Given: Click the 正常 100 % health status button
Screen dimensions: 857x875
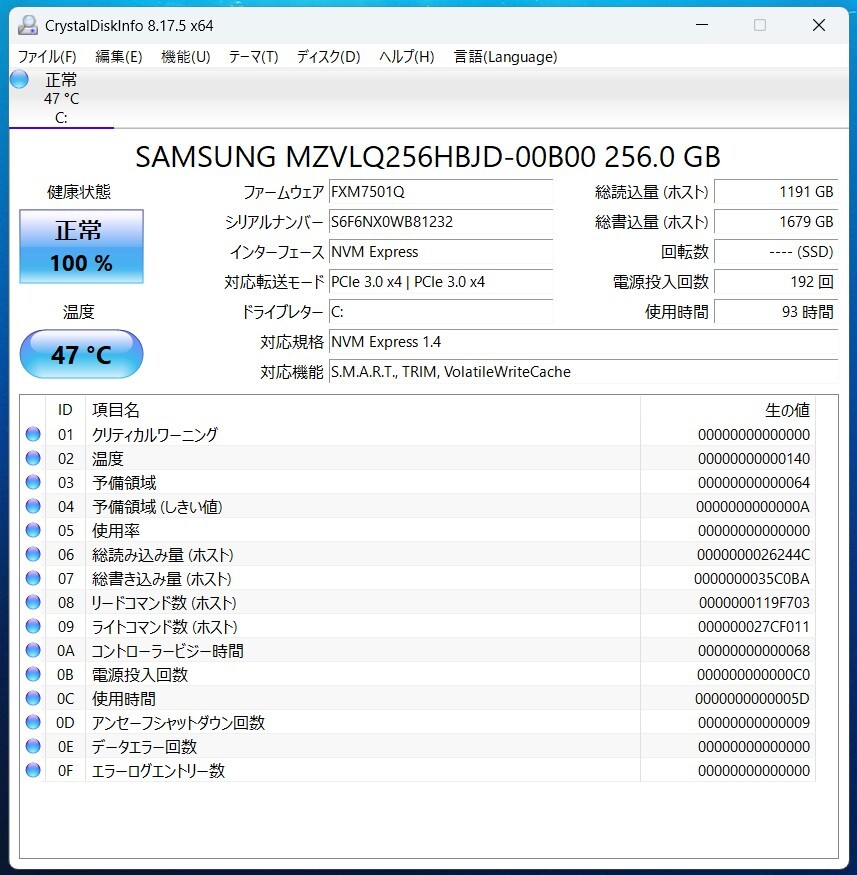Looking at the screenshot, I should tap(81, 246).
